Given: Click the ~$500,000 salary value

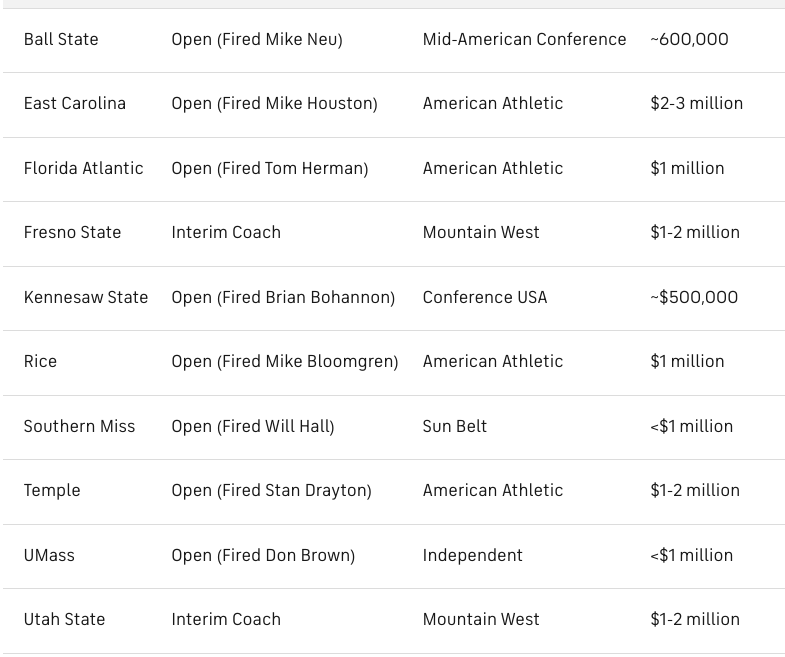Looking at the screenshot, I should click(694, 297).
